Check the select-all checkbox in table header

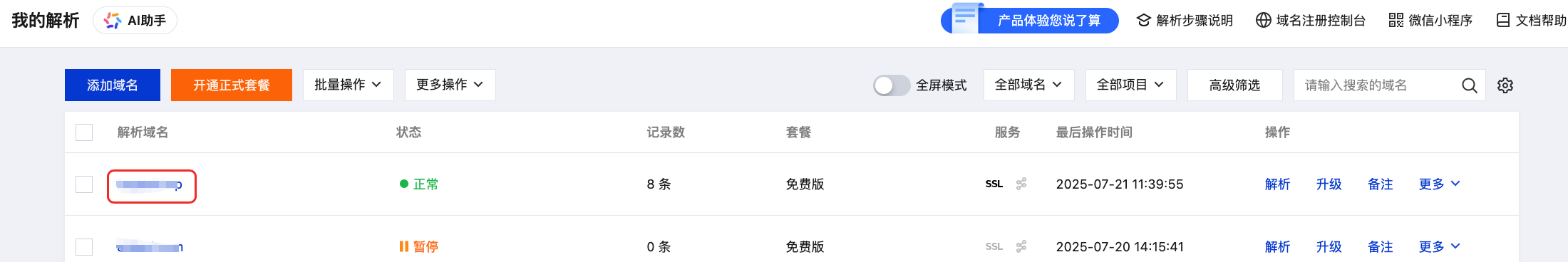(84, 132)
